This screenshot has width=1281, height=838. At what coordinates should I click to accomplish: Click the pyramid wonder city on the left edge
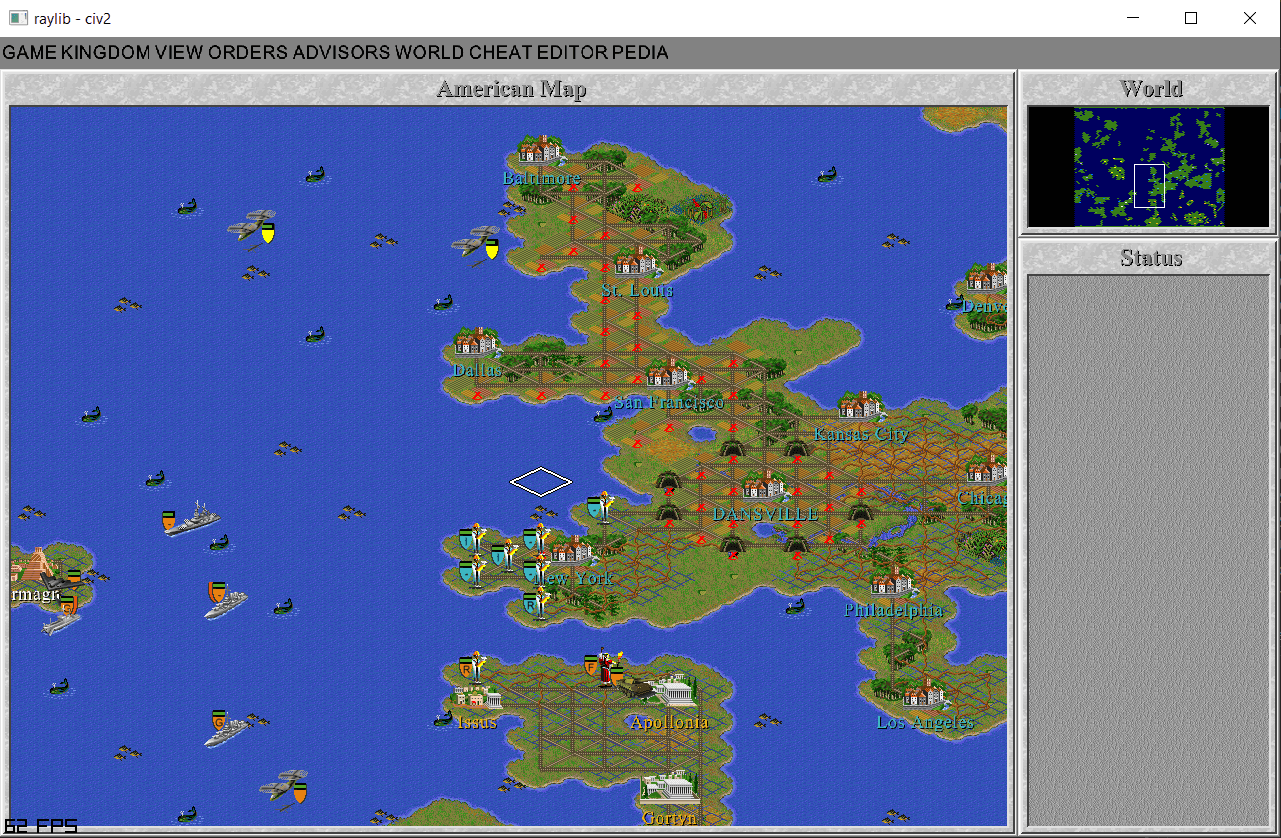click(x=36, y=565)
